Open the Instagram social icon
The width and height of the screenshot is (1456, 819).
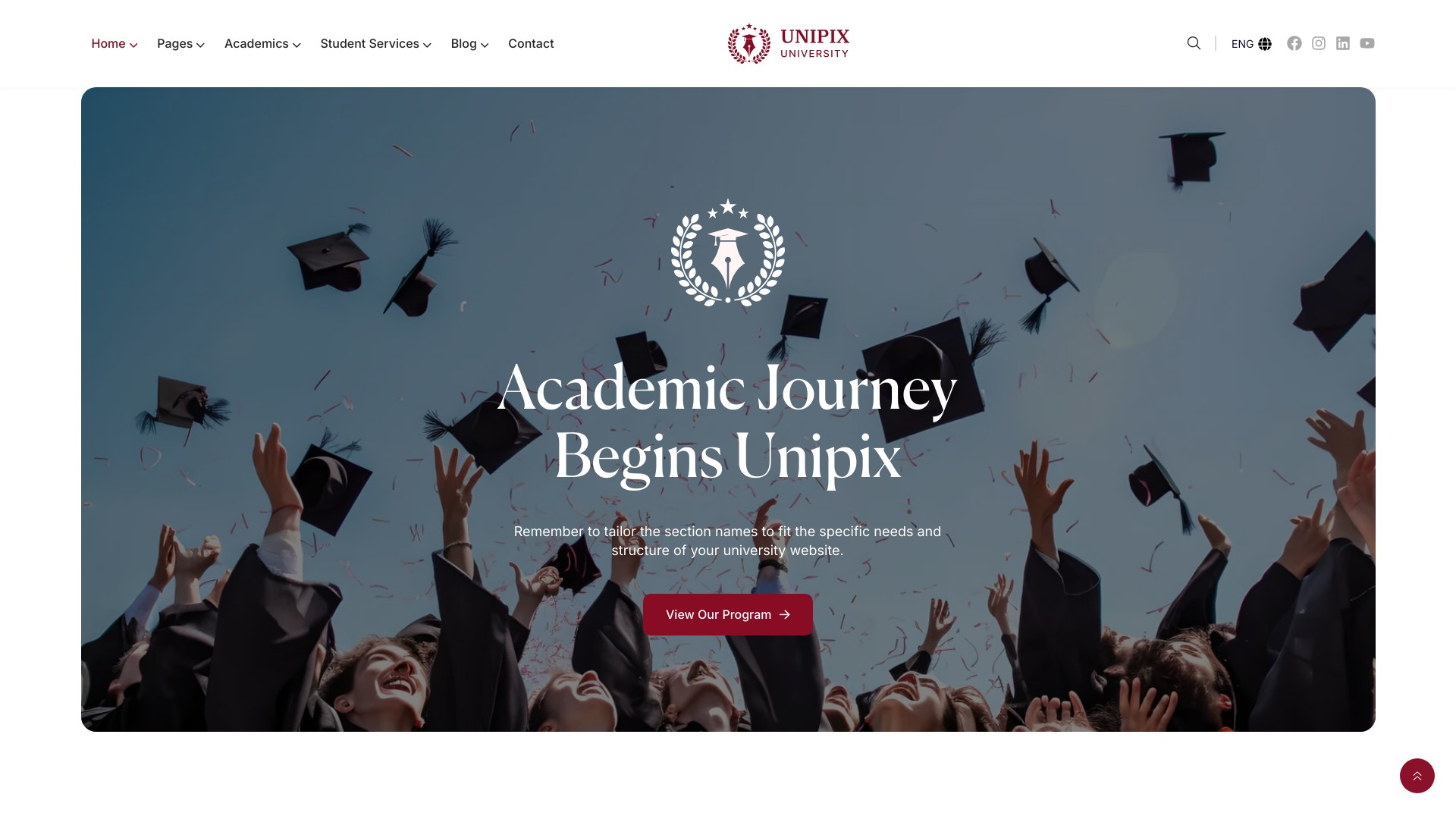click(x=1319, y=43)
